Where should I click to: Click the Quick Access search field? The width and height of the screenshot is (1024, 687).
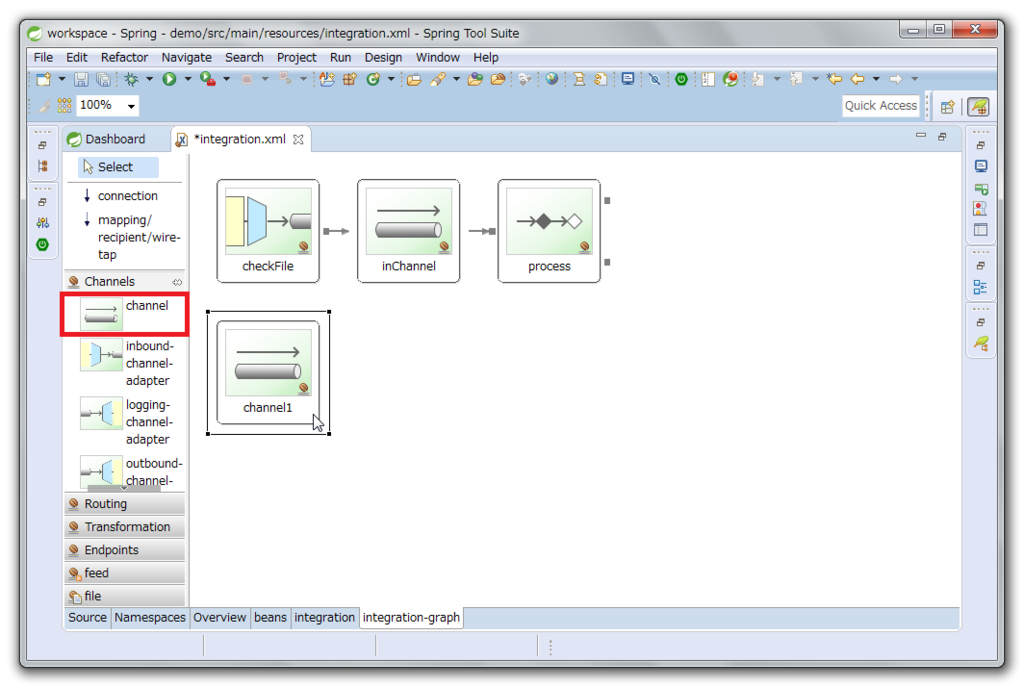(x=880, y=106)
